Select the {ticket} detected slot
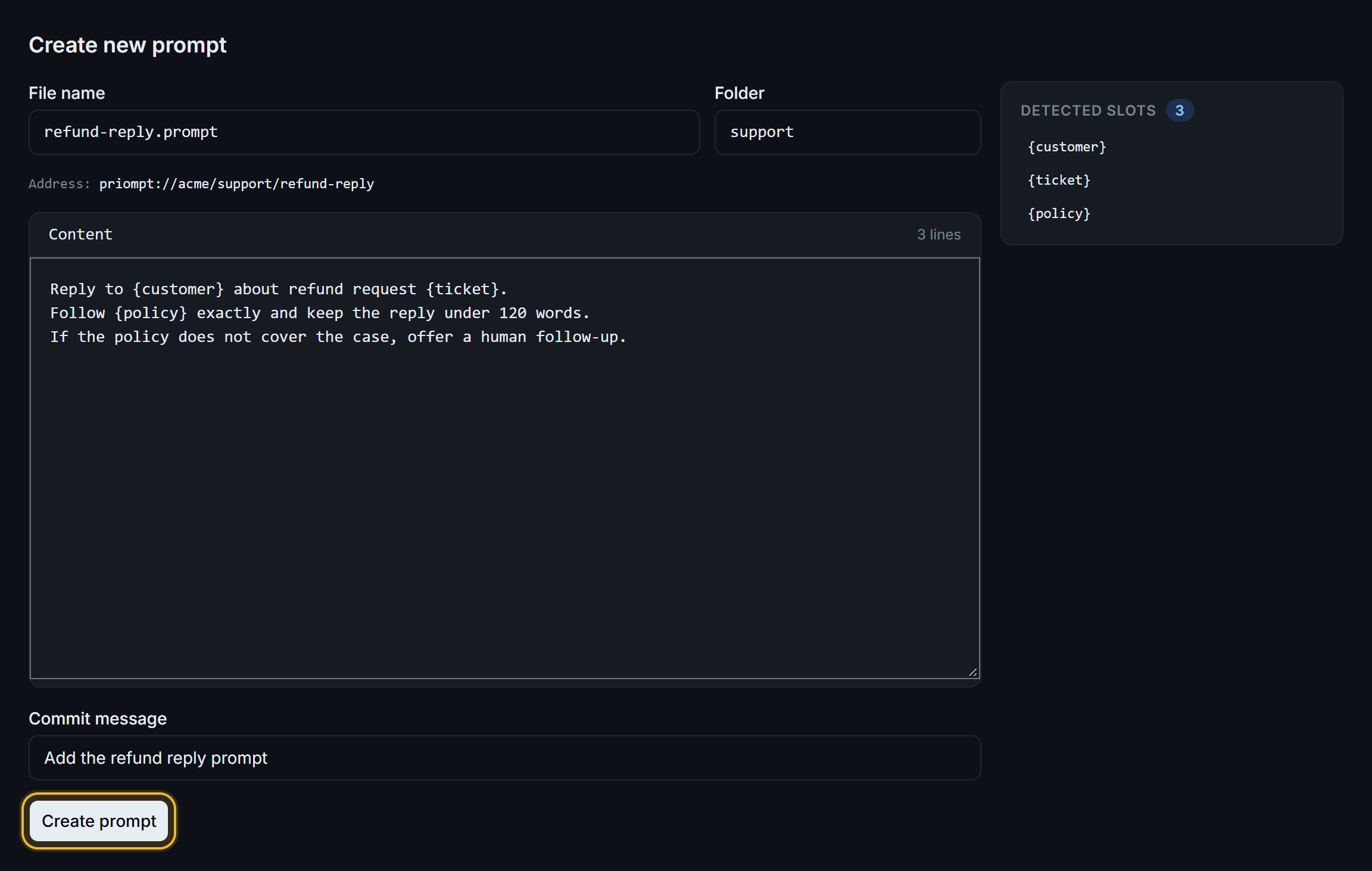Image resolution: width=1372 pixels, height=871 pixels. click(1059, 181)
